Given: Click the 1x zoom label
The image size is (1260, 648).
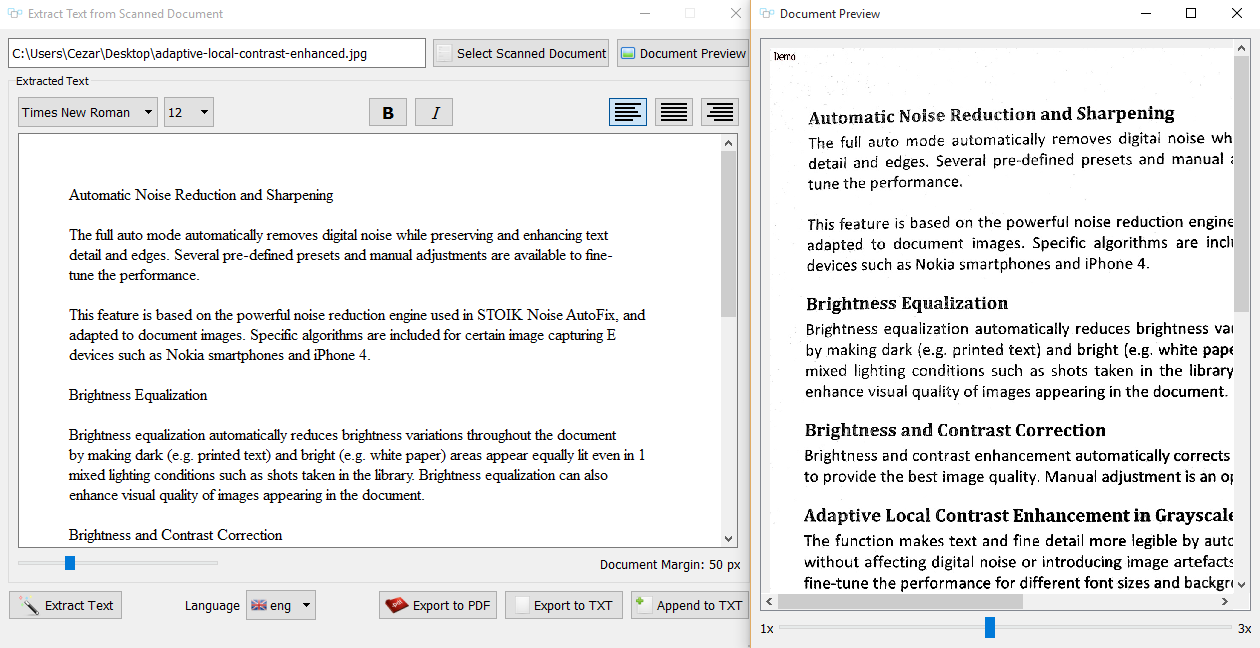Looking at the screenshot, I should 767,628.
